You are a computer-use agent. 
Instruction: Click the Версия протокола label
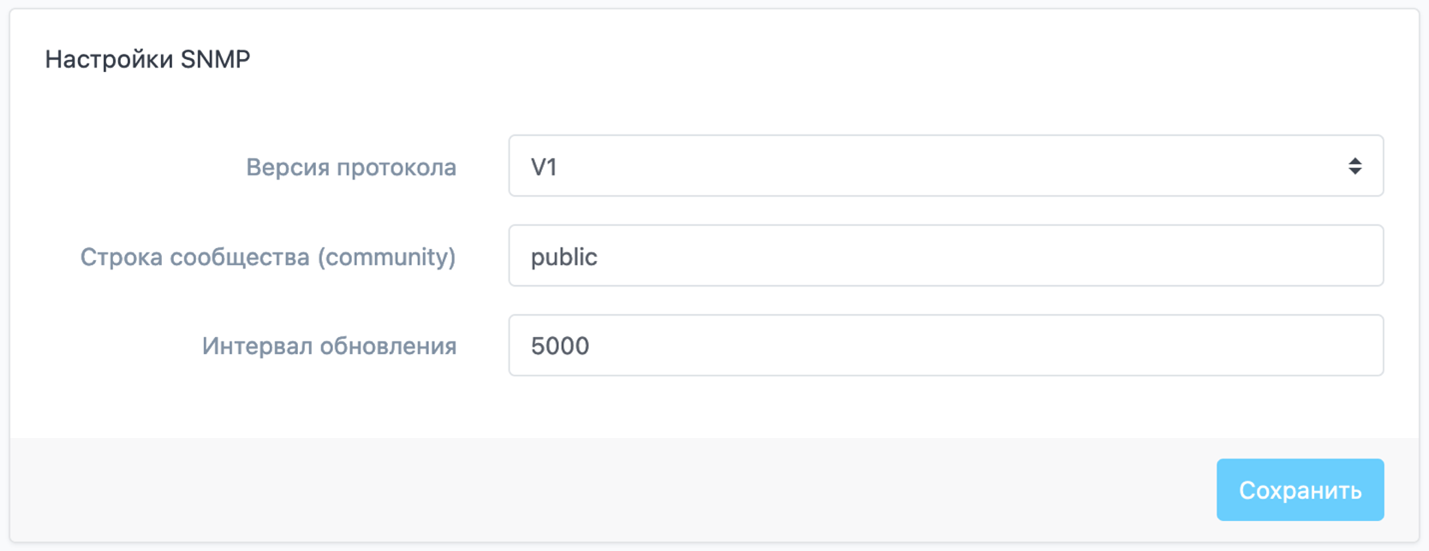tap(351, 167)
